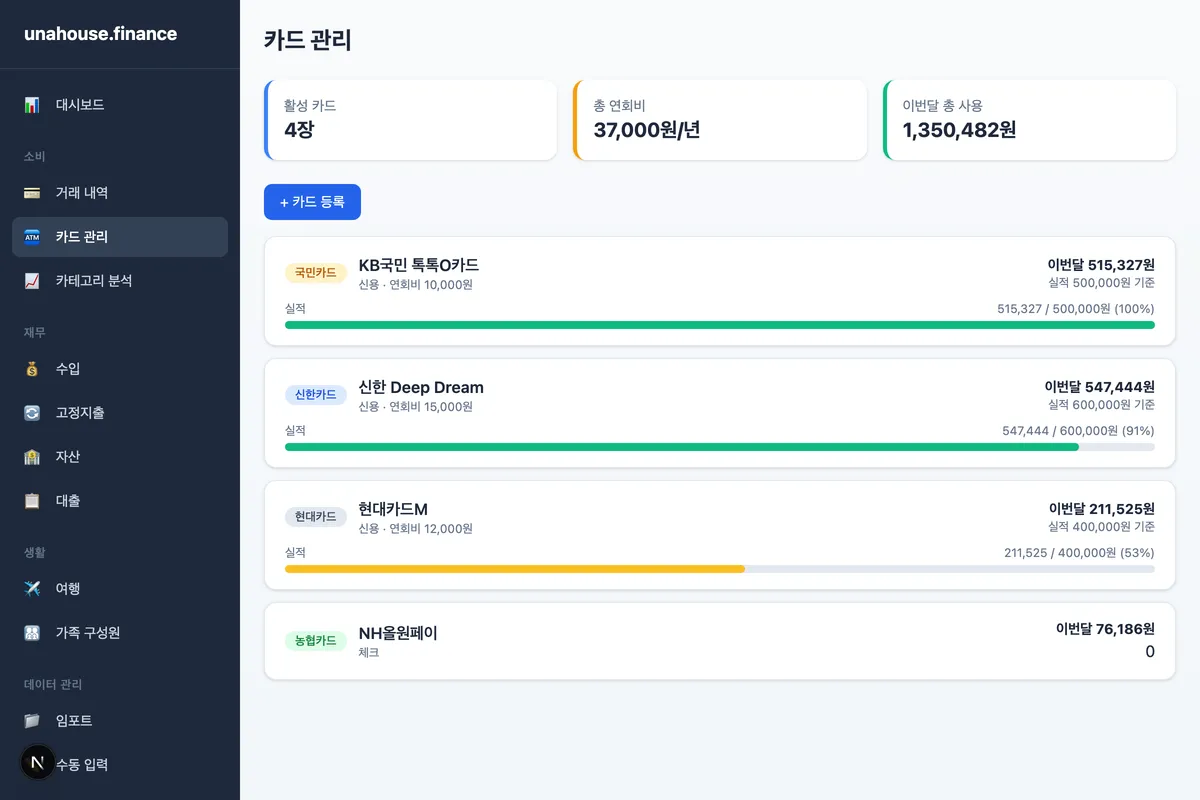Click the unahouse.finance site title
This screenshot has height=800, width=1200.
[100, 34]
